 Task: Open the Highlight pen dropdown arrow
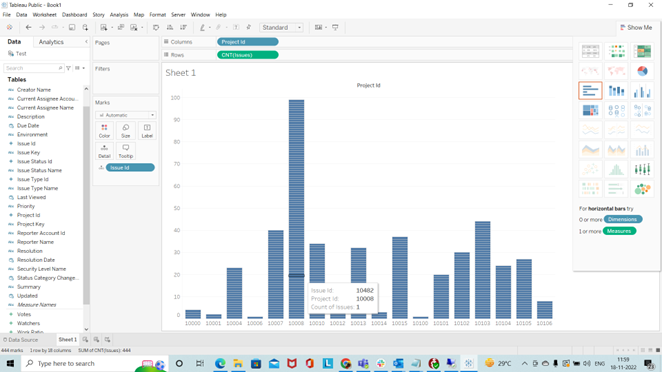(x=209, y=28)
